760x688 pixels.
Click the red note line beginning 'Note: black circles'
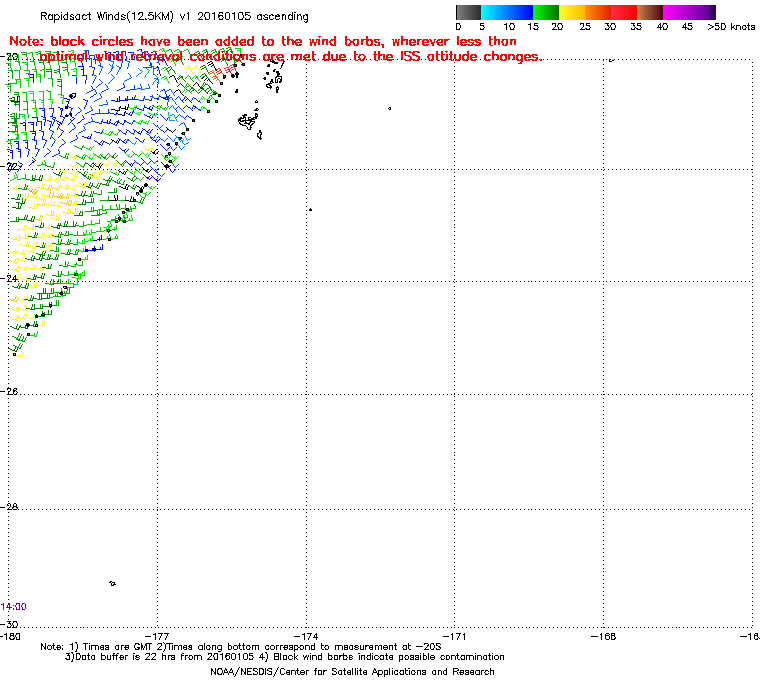point(263,41)
